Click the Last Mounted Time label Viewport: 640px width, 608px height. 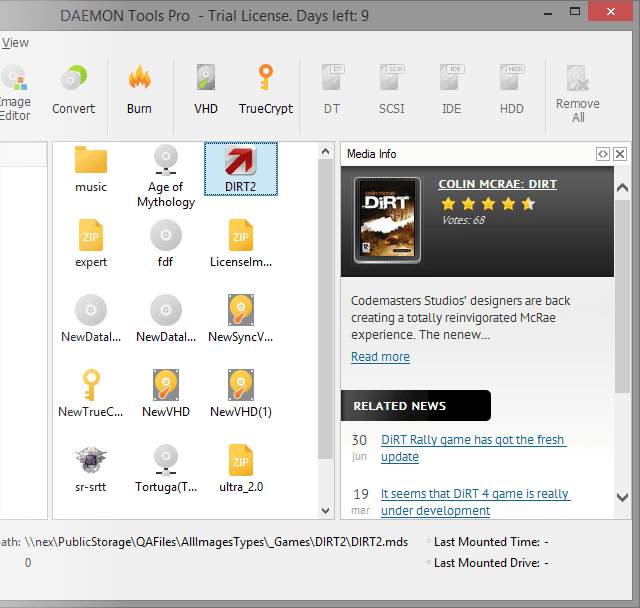coord(487,542)
